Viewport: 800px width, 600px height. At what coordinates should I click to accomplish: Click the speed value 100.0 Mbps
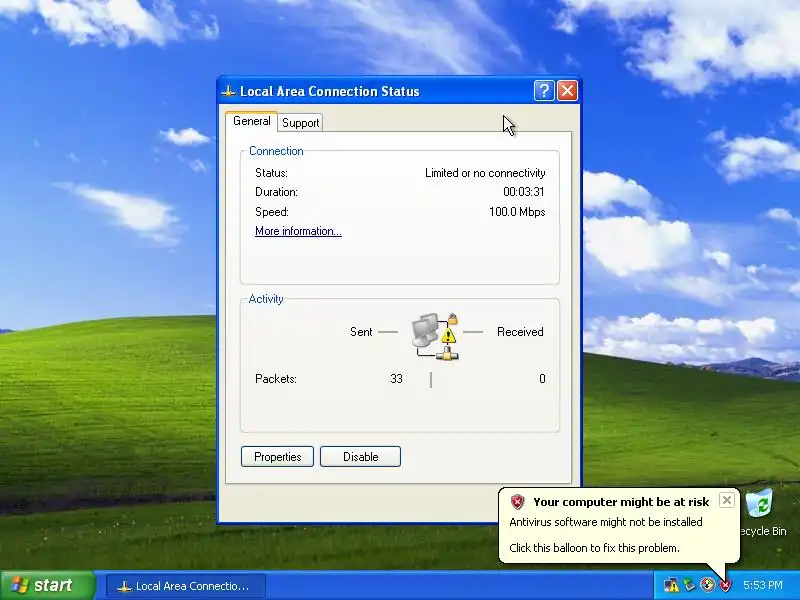coord(517,212)
